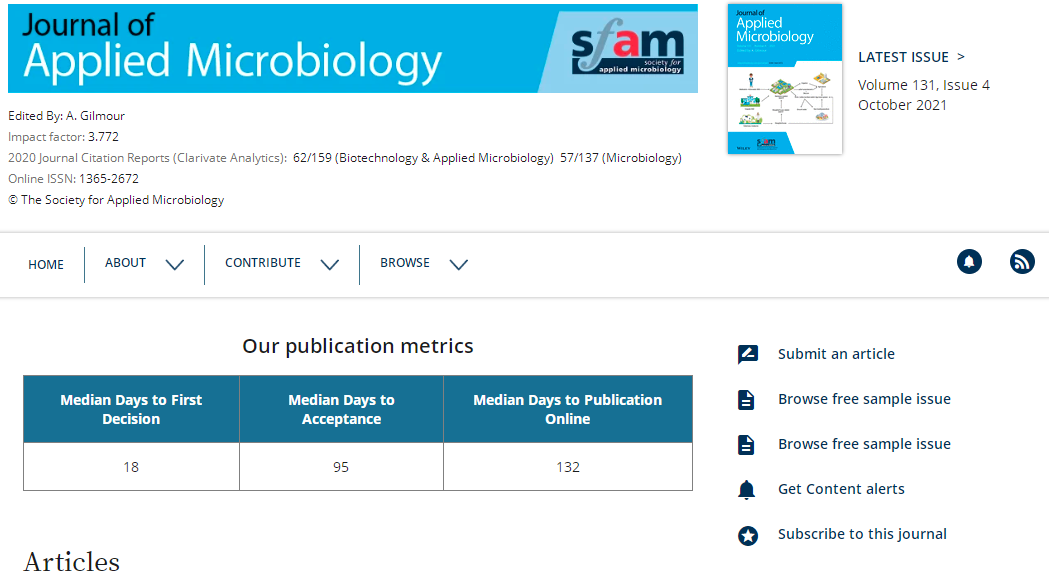This screenshot has width=1049, height=574.
Task: Click the Submit an article link
Action: point(836,354)
